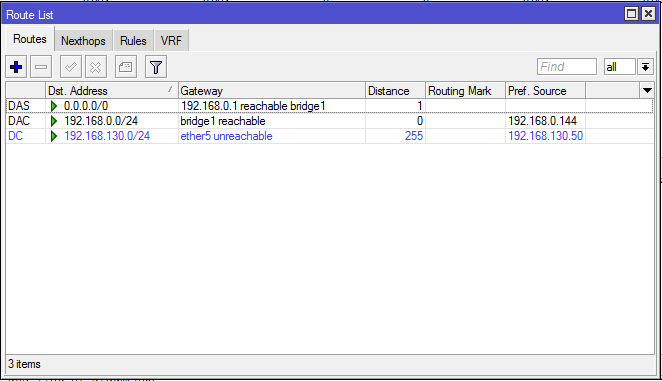Open the comment icon in toolbar
Image resolution: width=662 pixels, height=381 pixels.
click(126, 67)
